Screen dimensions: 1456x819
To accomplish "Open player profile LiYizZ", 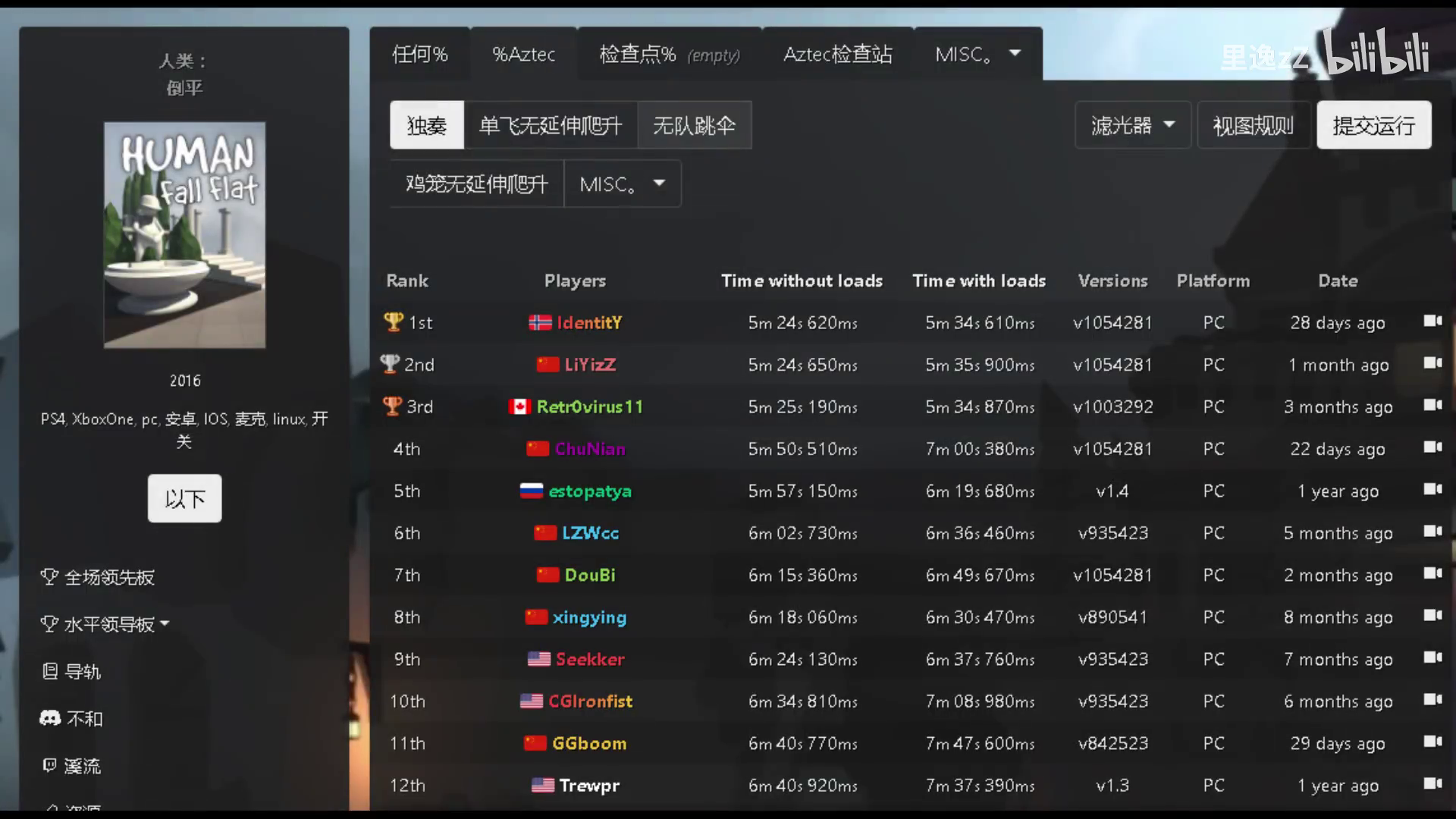I will (590, 365).
